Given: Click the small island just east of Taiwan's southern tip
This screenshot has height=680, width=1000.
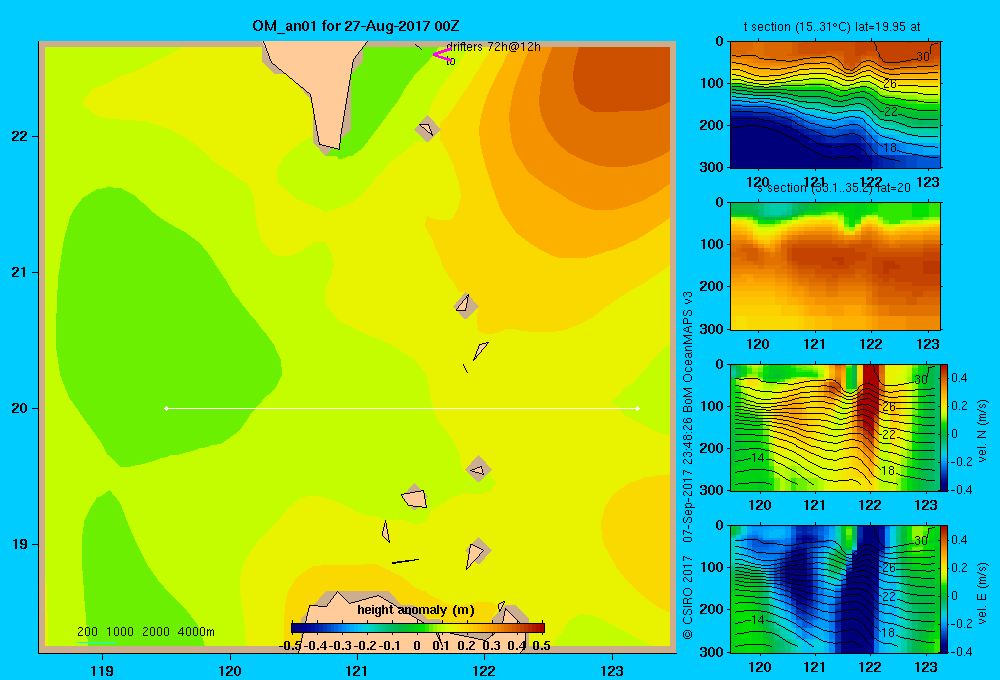Looking at the screenshot, I should [427, 129].
